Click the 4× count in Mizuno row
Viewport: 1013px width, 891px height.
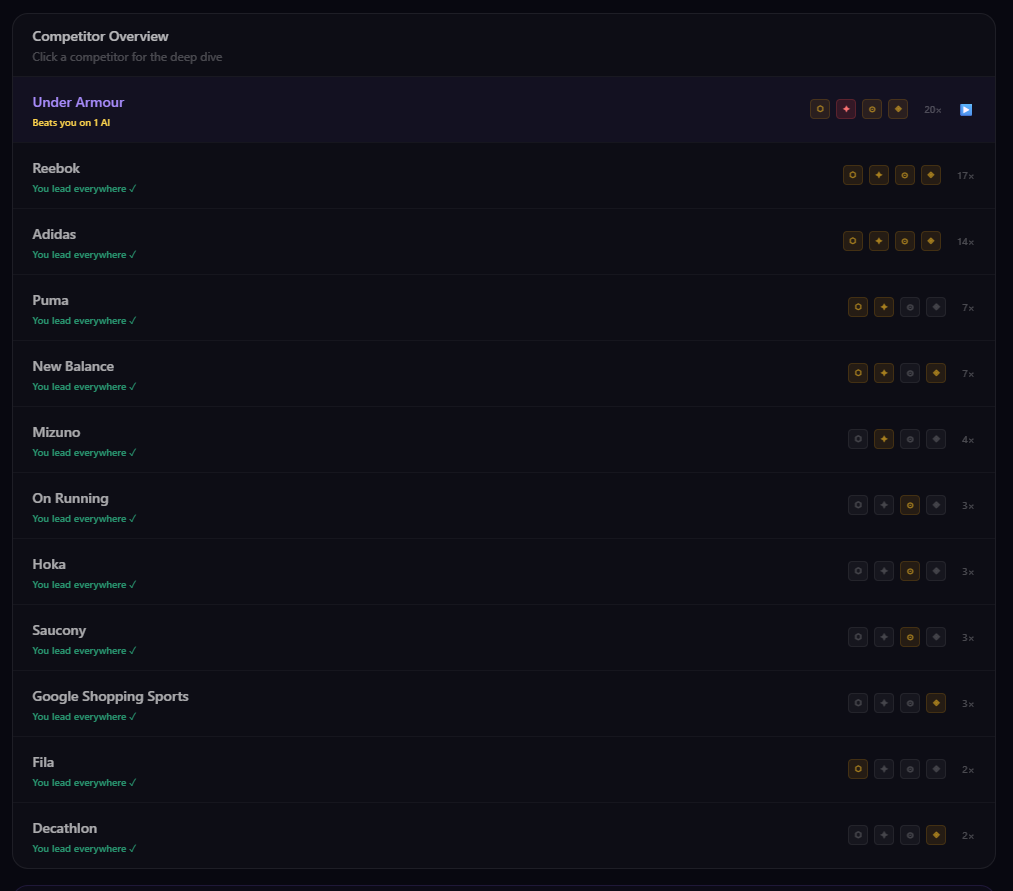pyautogui.click(x=968, y=439)
